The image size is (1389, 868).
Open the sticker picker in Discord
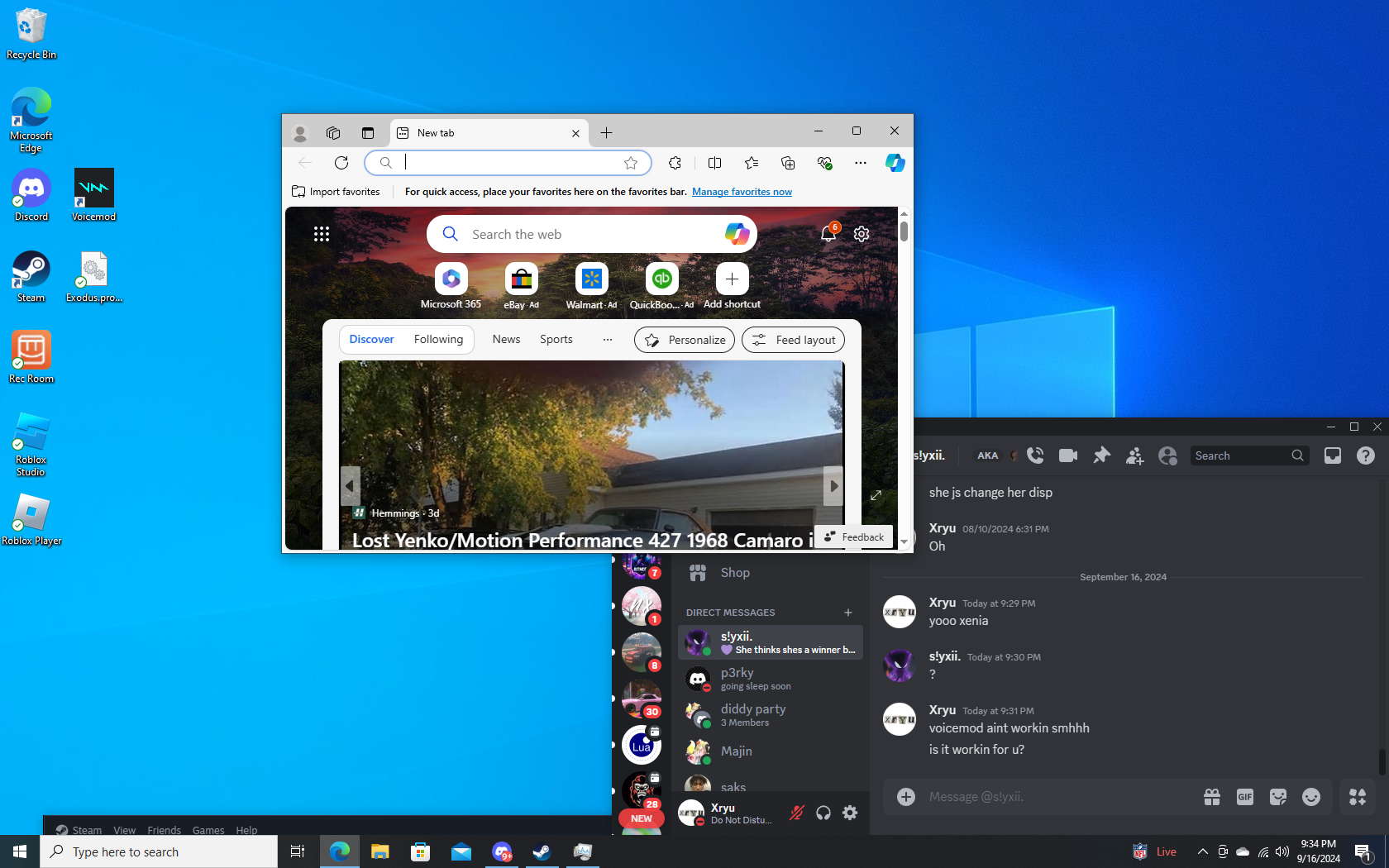[x=1278, y=797]
